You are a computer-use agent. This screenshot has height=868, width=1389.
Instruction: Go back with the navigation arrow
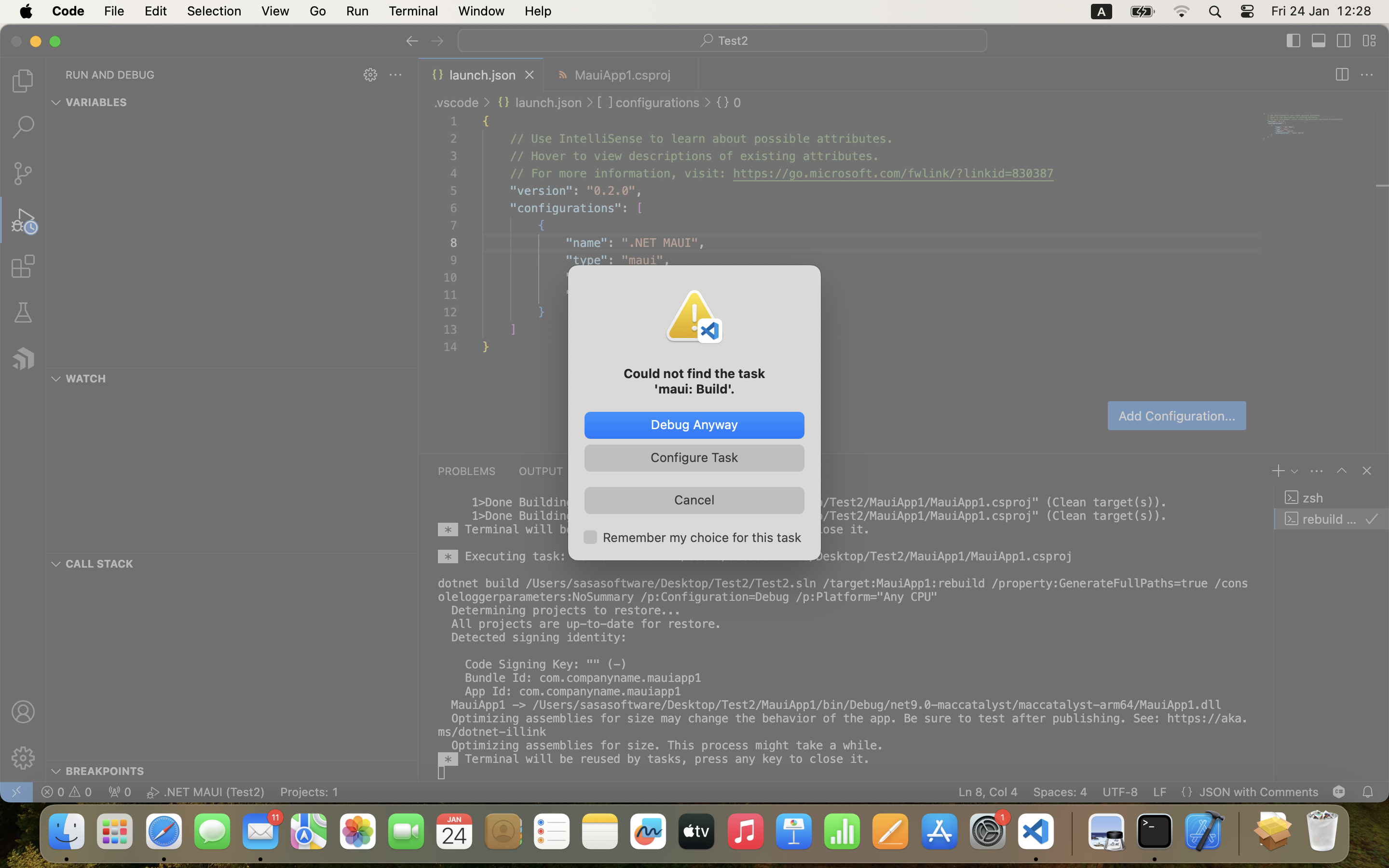pyautogui.click(x=412, y=41)
